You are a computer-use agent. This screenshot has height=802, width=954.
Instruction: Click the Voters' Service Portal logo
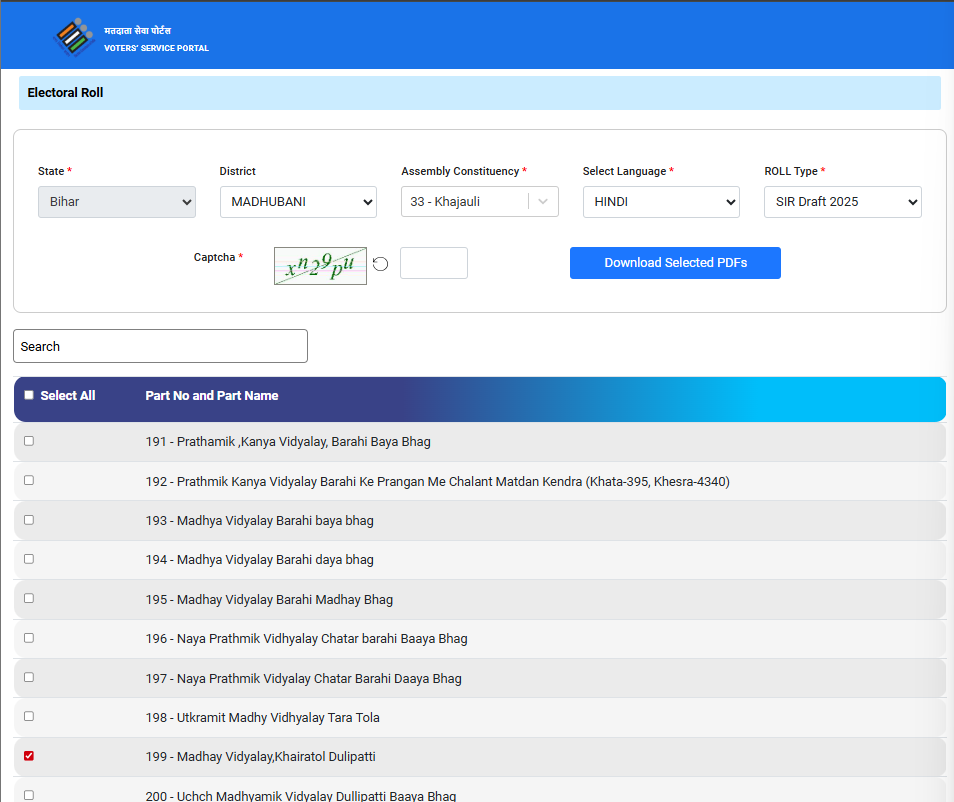(74, 38)
